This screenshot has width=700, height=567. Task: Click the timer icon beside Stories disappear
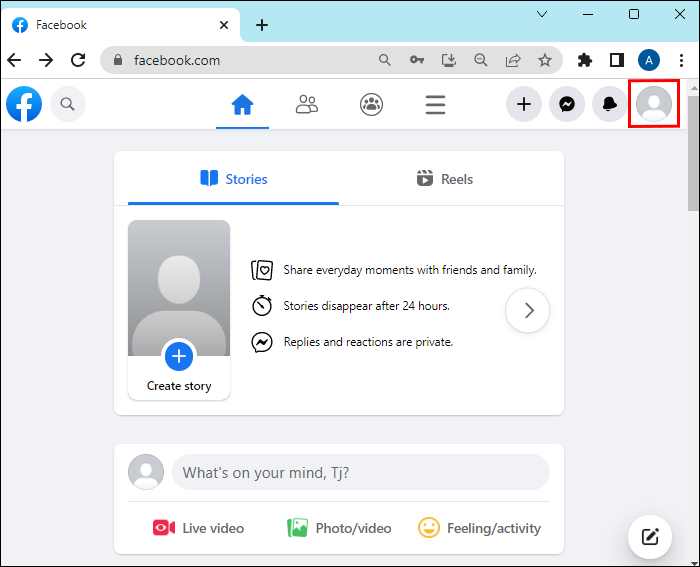(262, 306)
